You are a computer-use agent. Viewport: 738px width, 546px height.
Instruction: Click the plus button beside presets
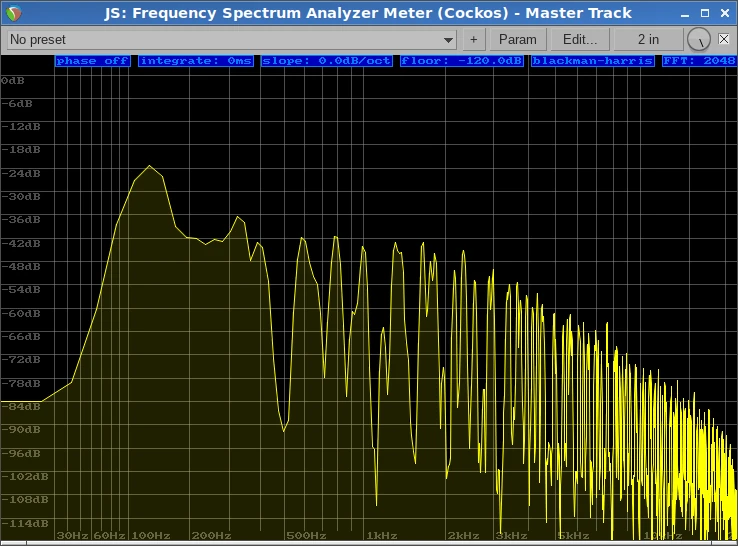pos(473,40)
